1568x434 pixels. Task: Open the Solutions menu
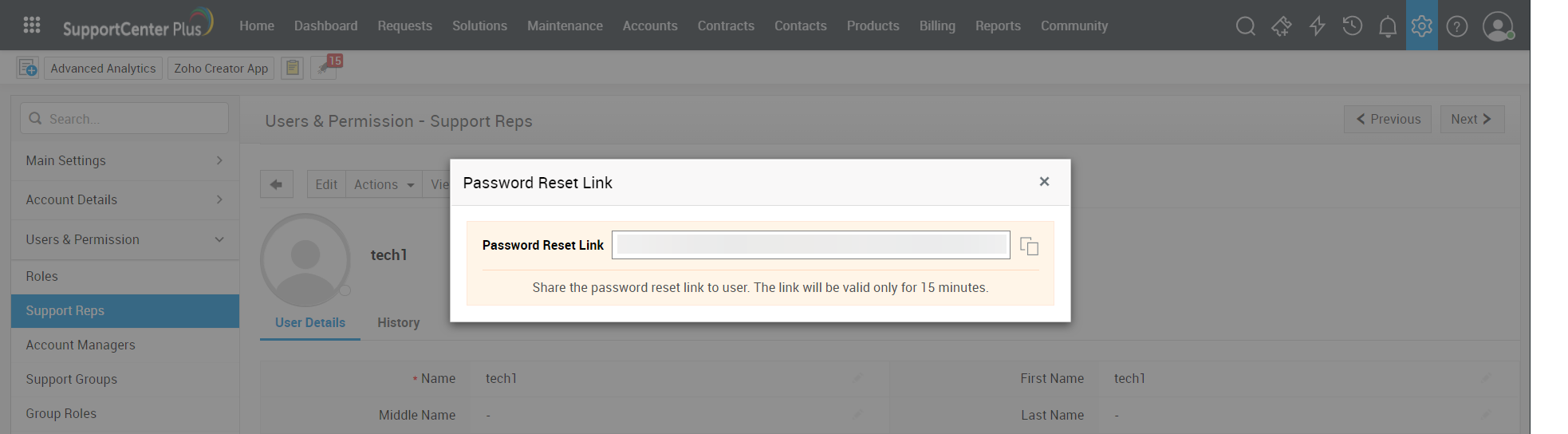[479, 26]
